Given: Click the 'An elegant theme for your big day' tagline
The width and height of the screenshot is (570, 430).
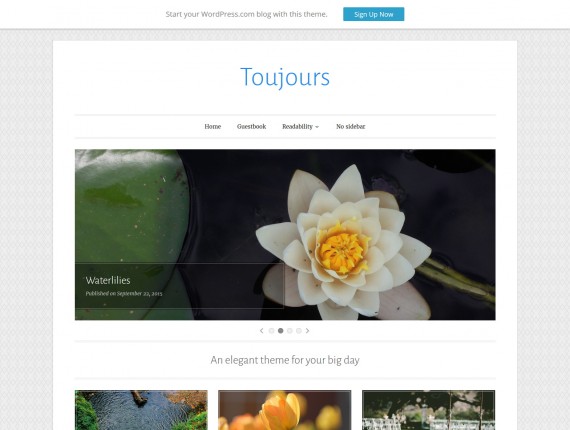Looking at the screenshot, I should coord(285,360).
